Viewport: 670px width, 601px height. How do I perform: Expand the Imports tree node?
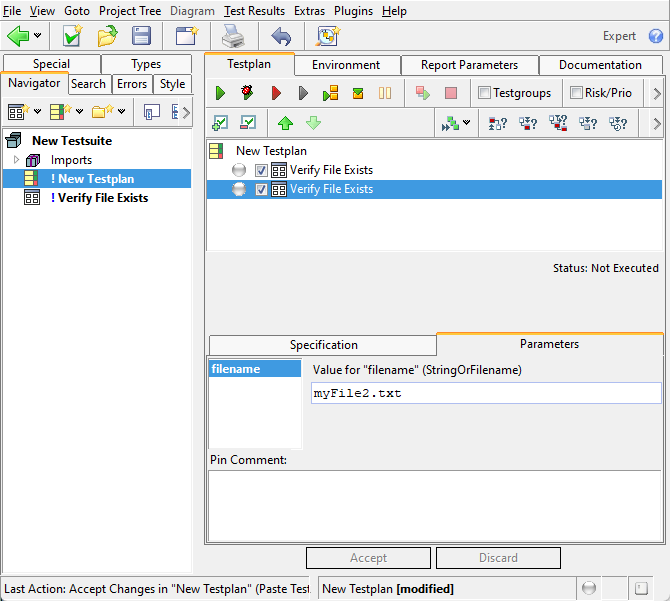click(x=16, y=160)
